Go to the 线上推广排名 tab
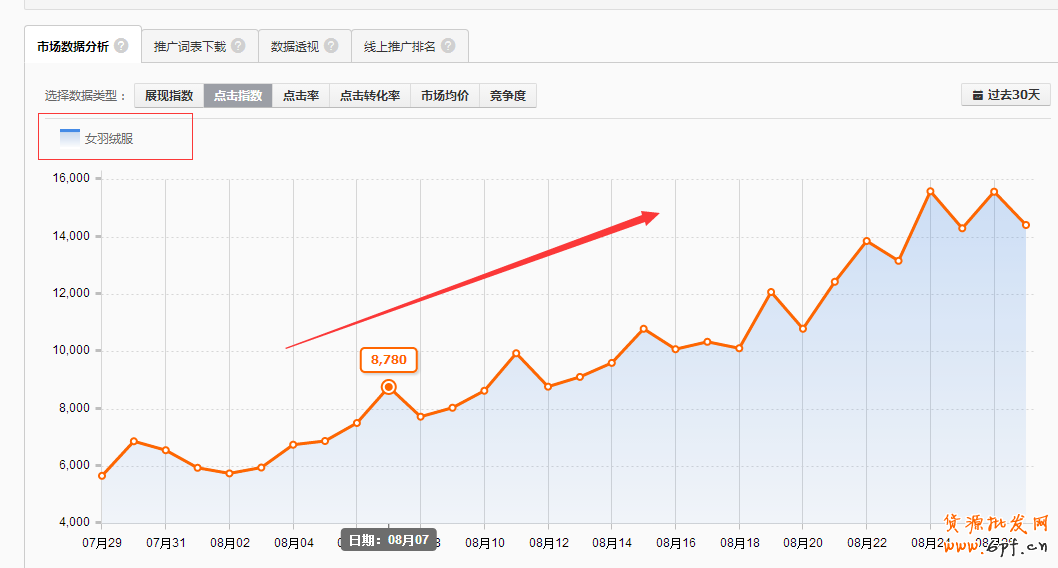This screenshot has width=1058, height=568. coord(400,46)
